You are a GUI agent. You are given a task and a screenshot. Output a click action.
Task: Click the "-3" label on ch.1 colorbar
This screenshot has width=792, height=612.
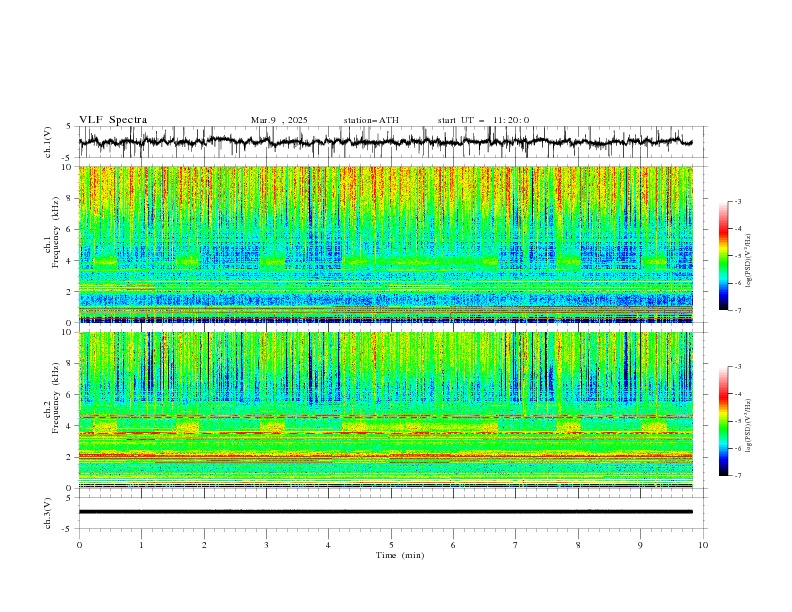(738, 201)
